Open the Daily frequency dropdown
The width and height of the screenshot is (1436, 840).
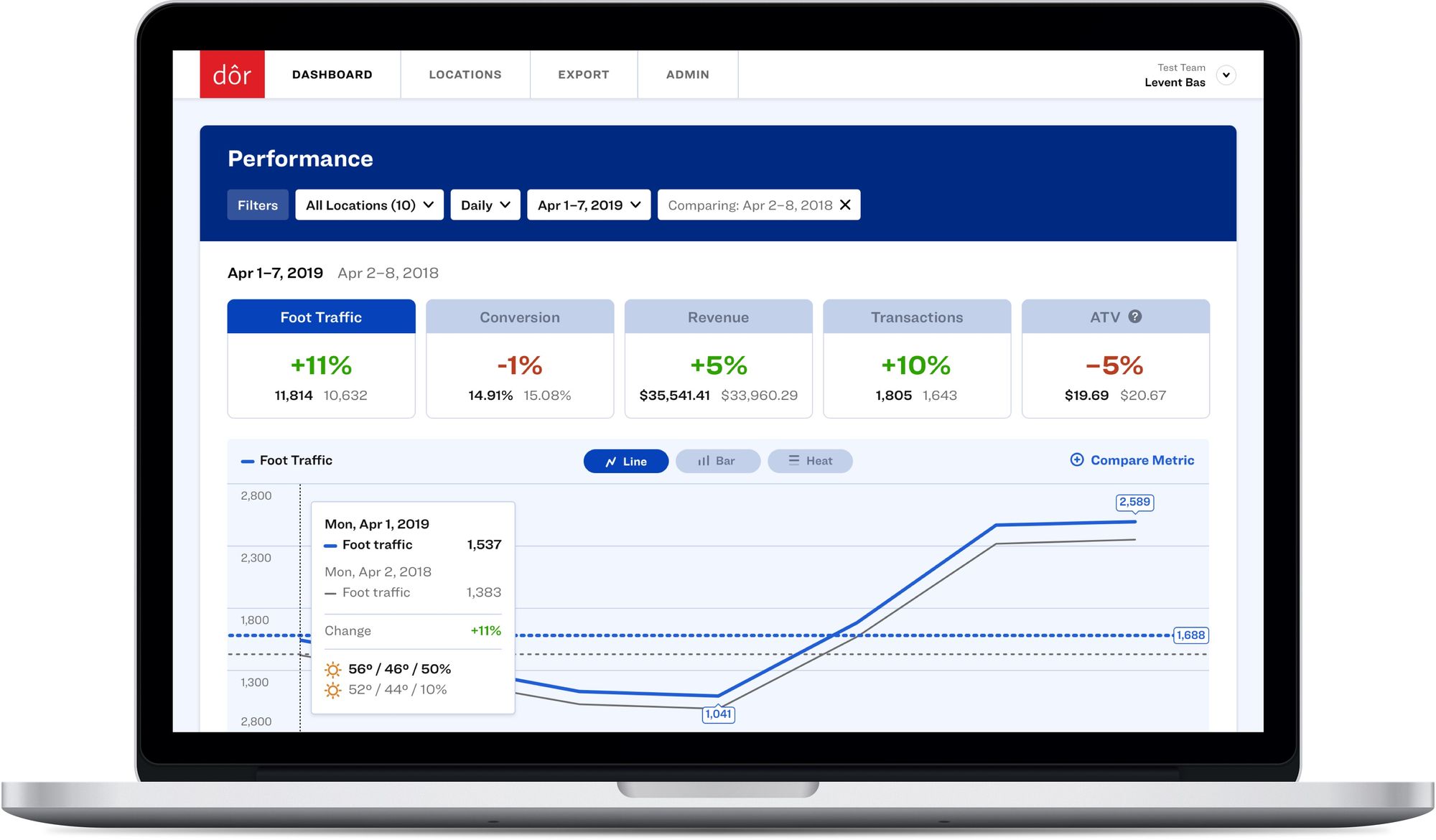pos(485,205)
